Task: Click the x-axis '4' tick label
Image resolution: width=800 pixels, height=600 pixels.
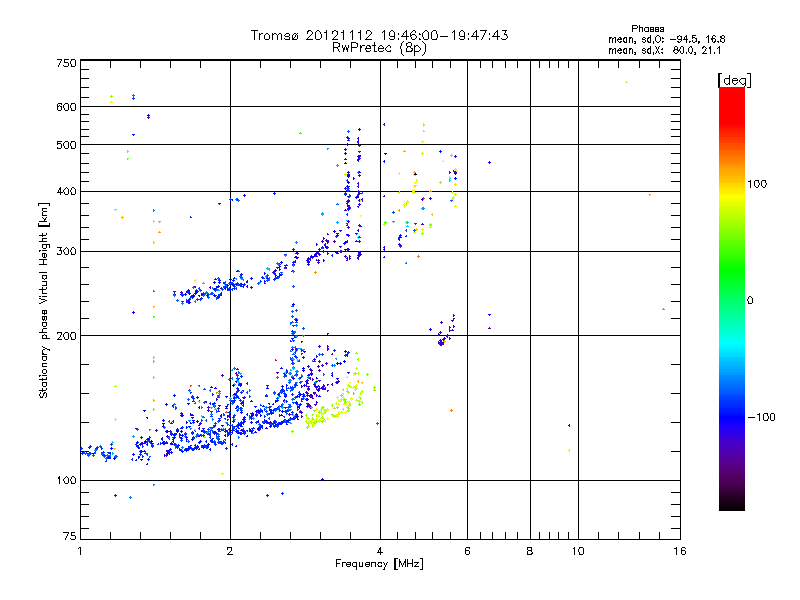Action: click(x=380, y=551)
